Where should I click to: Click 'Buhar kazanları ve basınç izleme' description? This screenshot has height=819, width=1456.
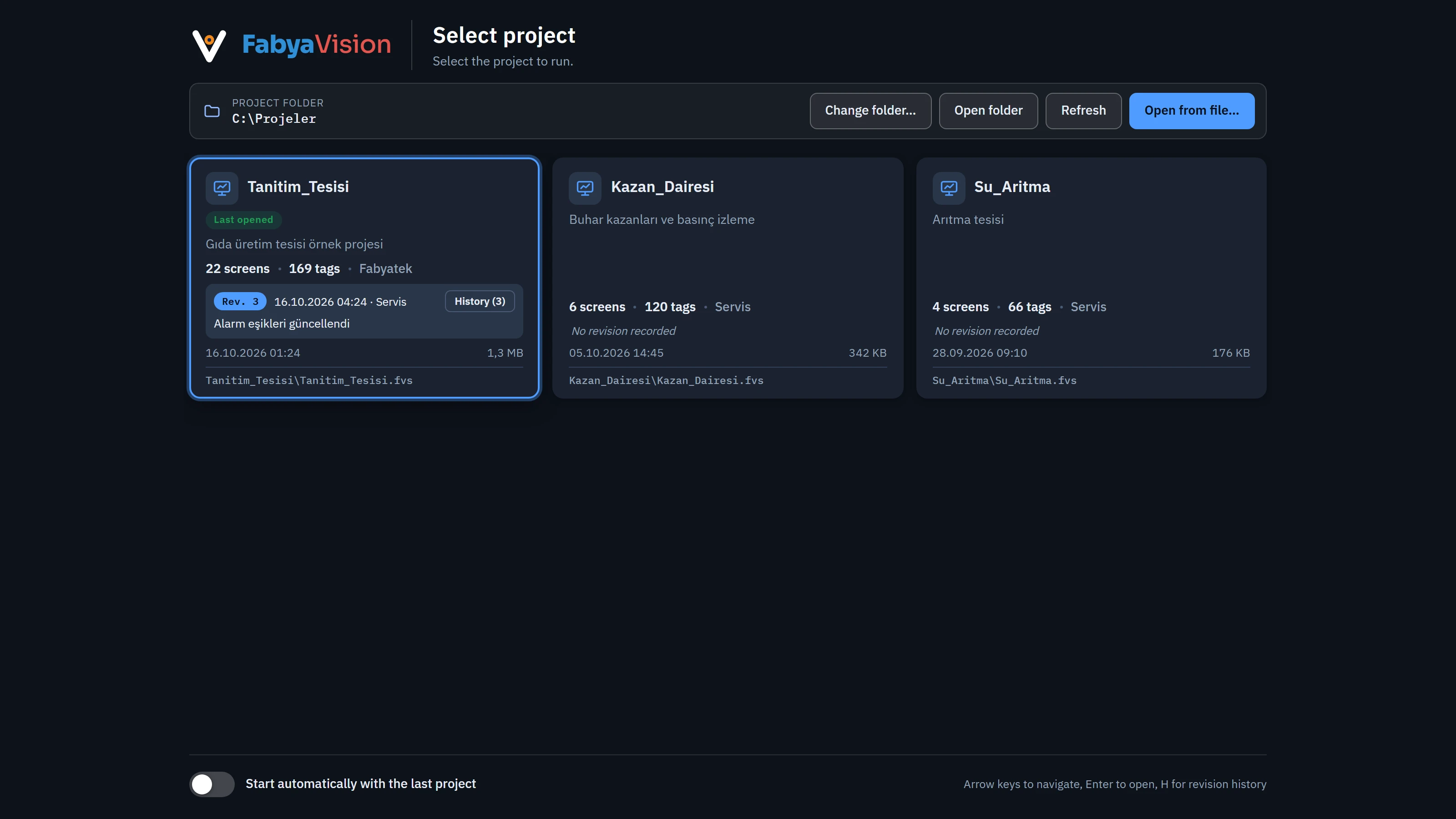click(662, 220)
